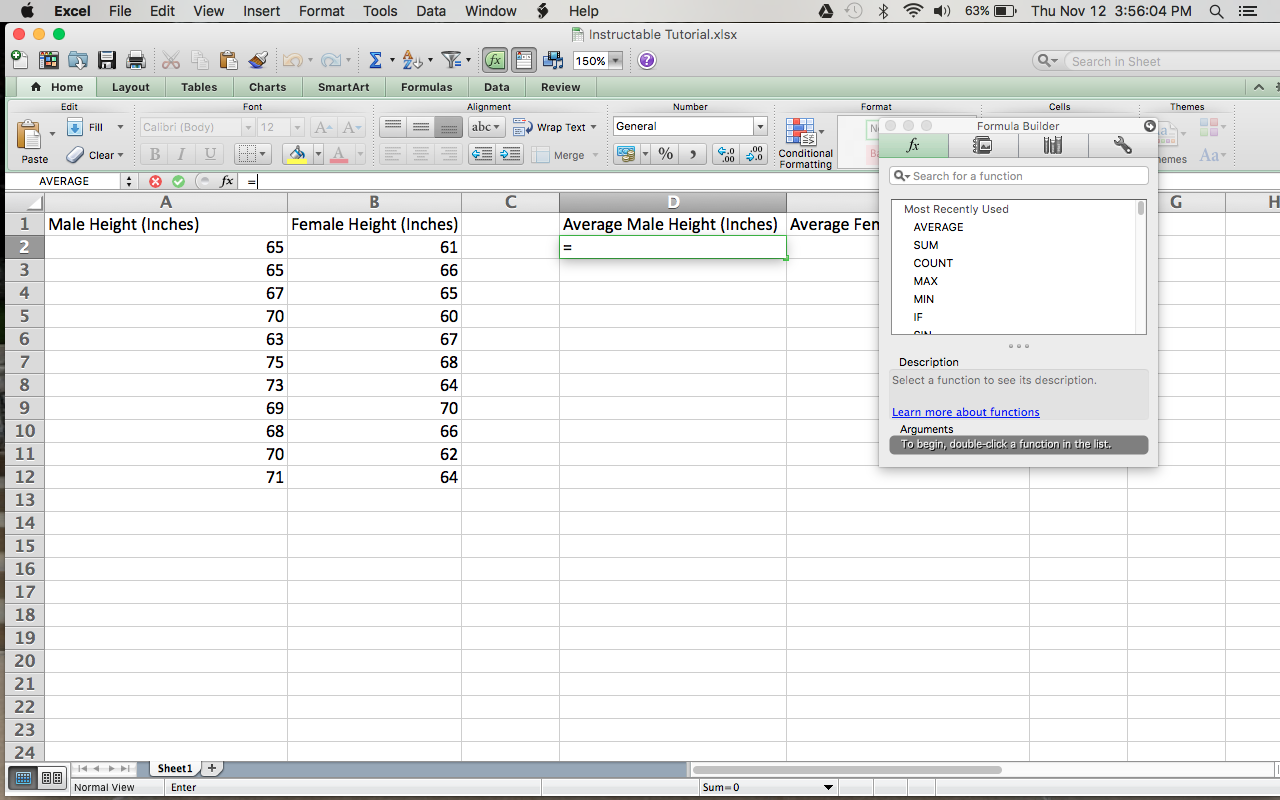Open the wrench Compatibility tab in toolbox
1280x800 pixels.
(x=1123, y=145)
